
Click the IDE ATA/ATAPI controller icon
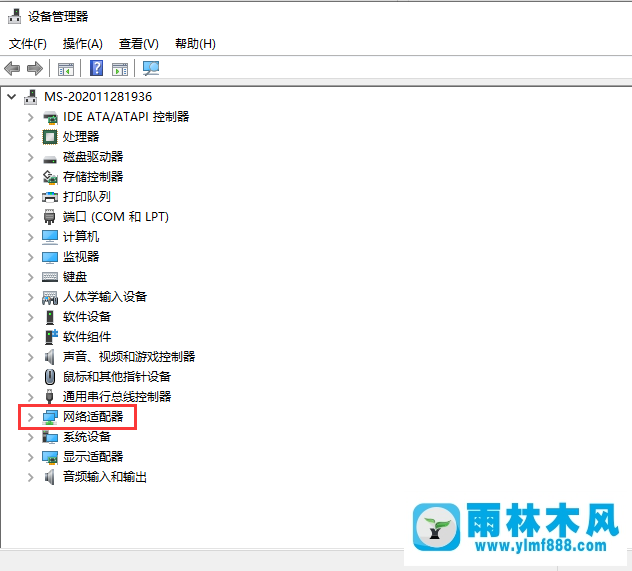[x=50, y=117]
